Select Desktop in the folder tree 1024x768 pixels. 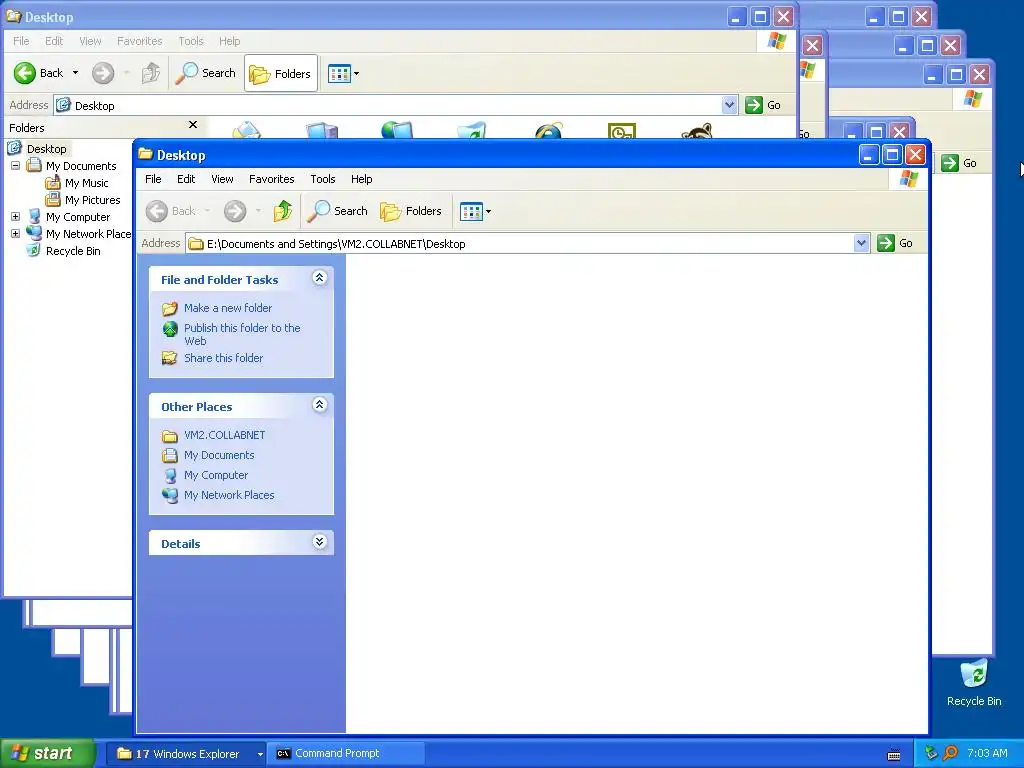pos(46,149)
